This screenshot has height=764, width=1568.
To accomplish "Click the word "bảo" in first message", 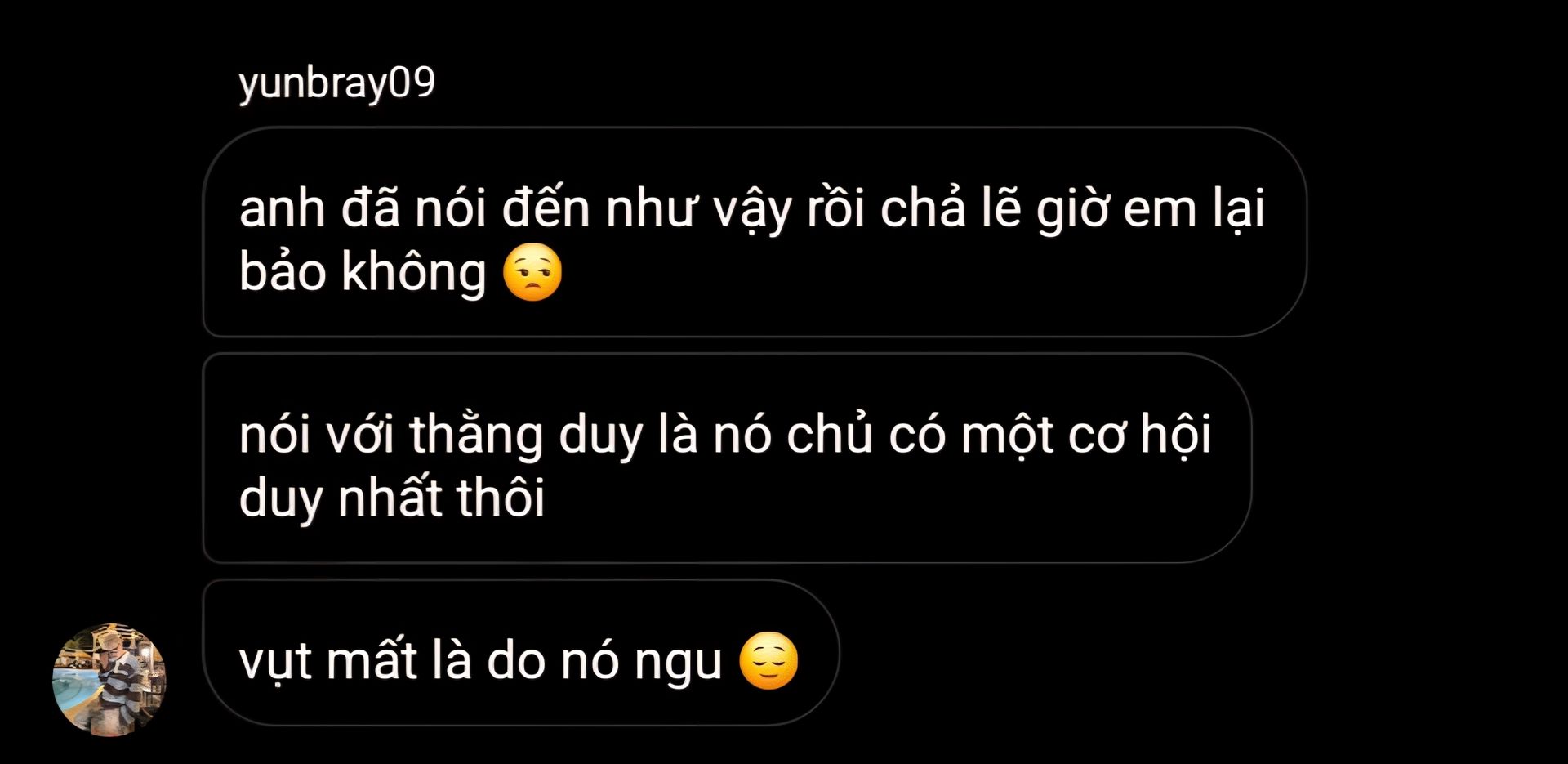I will (x=283, y=272).
